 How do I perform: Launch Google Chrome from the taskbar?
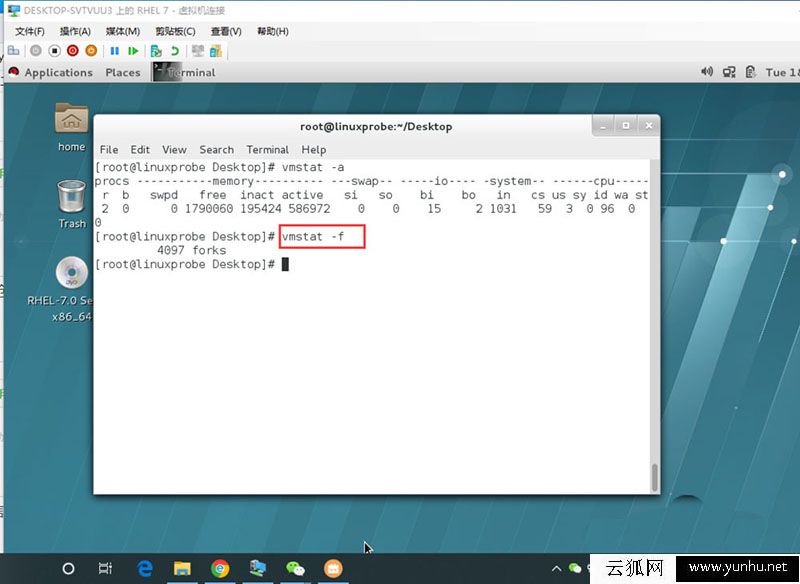pyautogui.click(x=220, y=568)
